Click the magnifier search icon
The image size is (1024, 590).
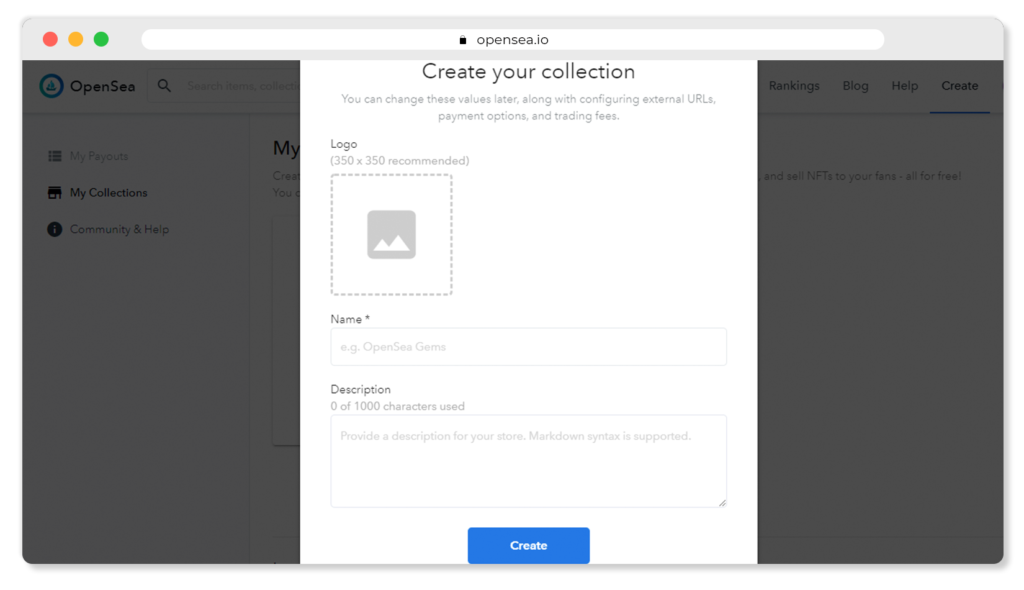click(165, 86)
